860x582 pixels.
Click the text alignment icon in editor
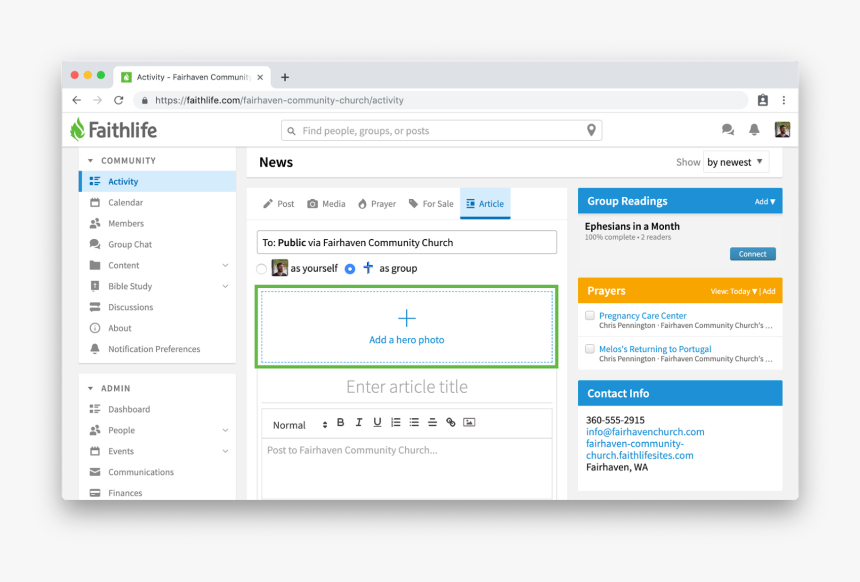(432, 422)
